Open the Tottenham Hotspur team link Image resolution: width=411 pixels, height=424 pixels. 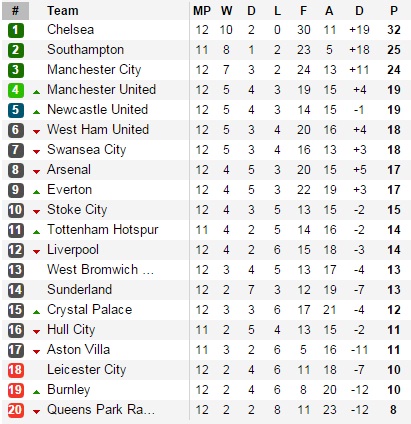coord(102,230)
